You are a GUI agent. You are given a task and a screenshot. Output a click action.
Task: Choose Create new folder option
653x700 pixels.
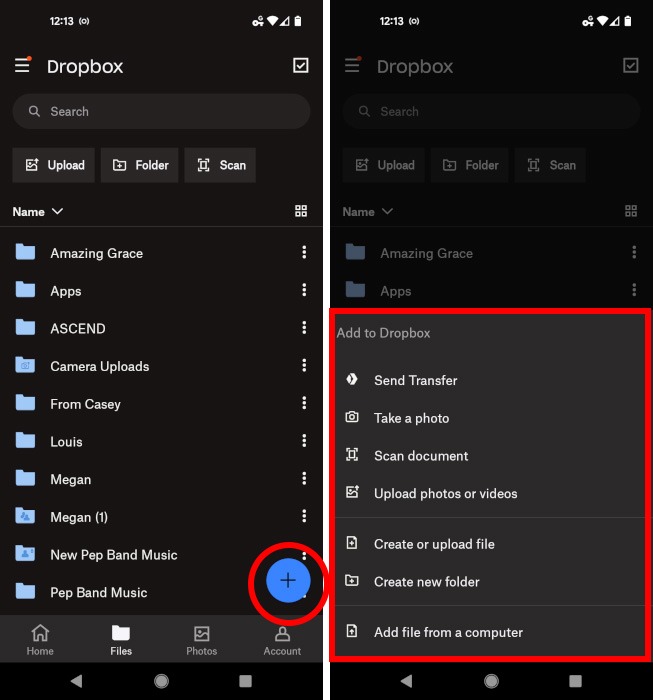pos(490,581)
